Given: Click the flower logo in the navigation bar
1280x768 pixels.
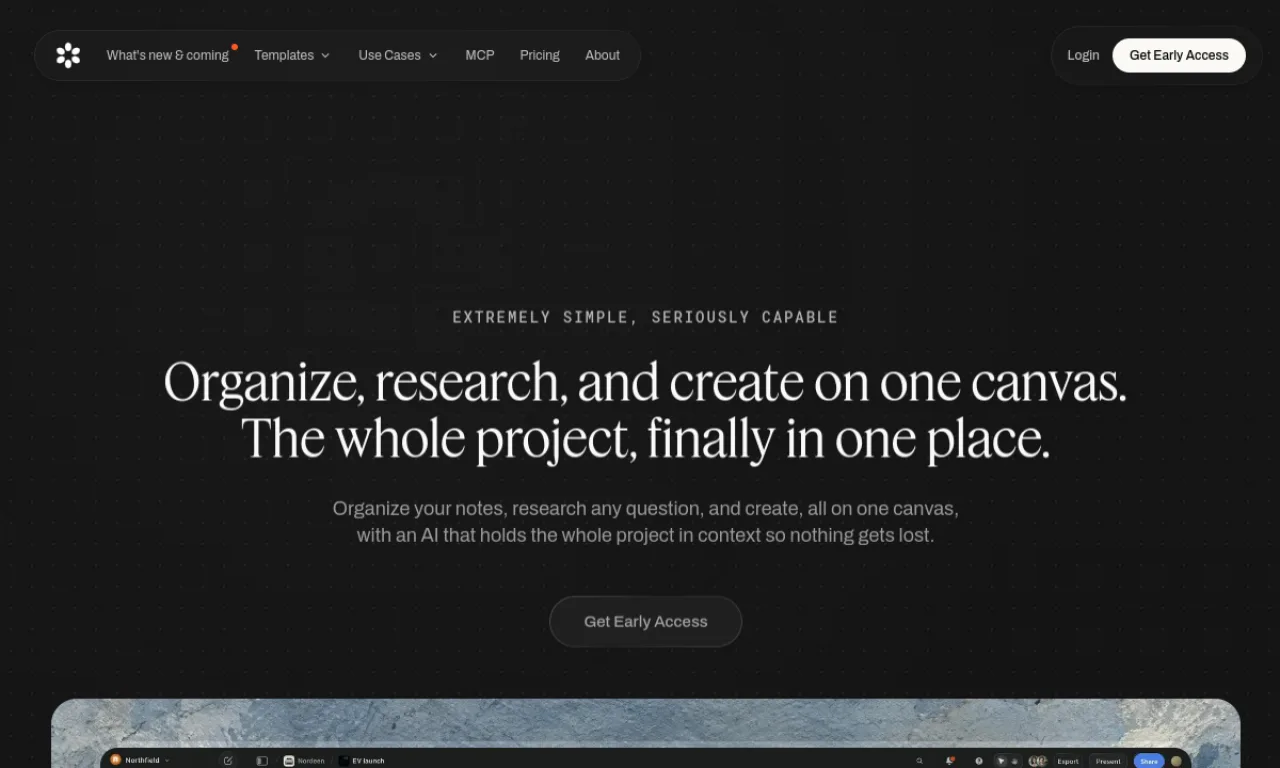Looking at the screenshot, I should tap(68, 55).
